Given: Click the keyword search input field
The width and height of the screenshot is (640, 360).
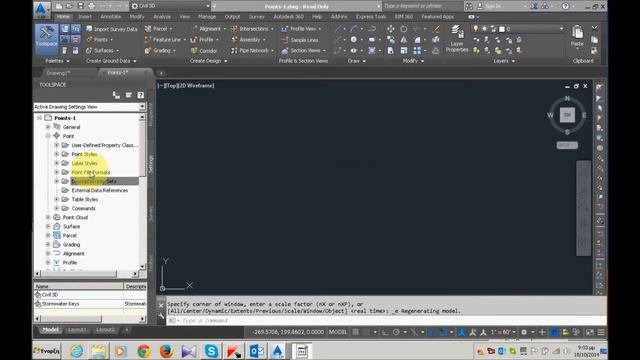Looking at the screenshot, I should (x=422, y=6).
